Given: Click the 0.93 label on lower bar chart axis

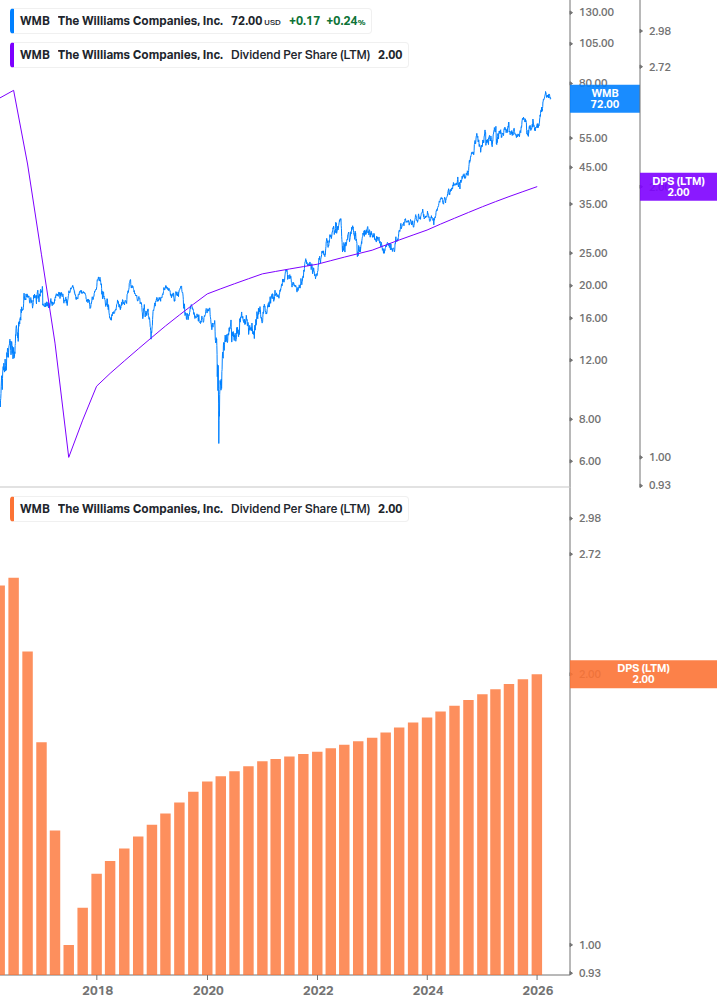Looking at the screenshot, I should [x=589, y=973].
